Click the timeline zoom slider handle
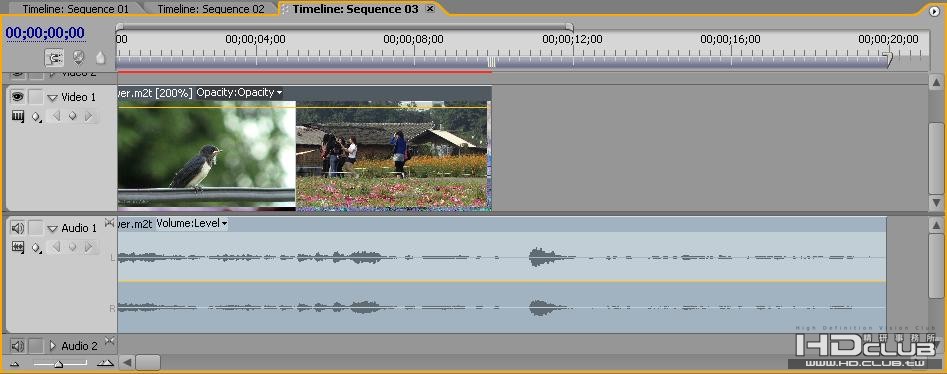 (x=59, y=364)
